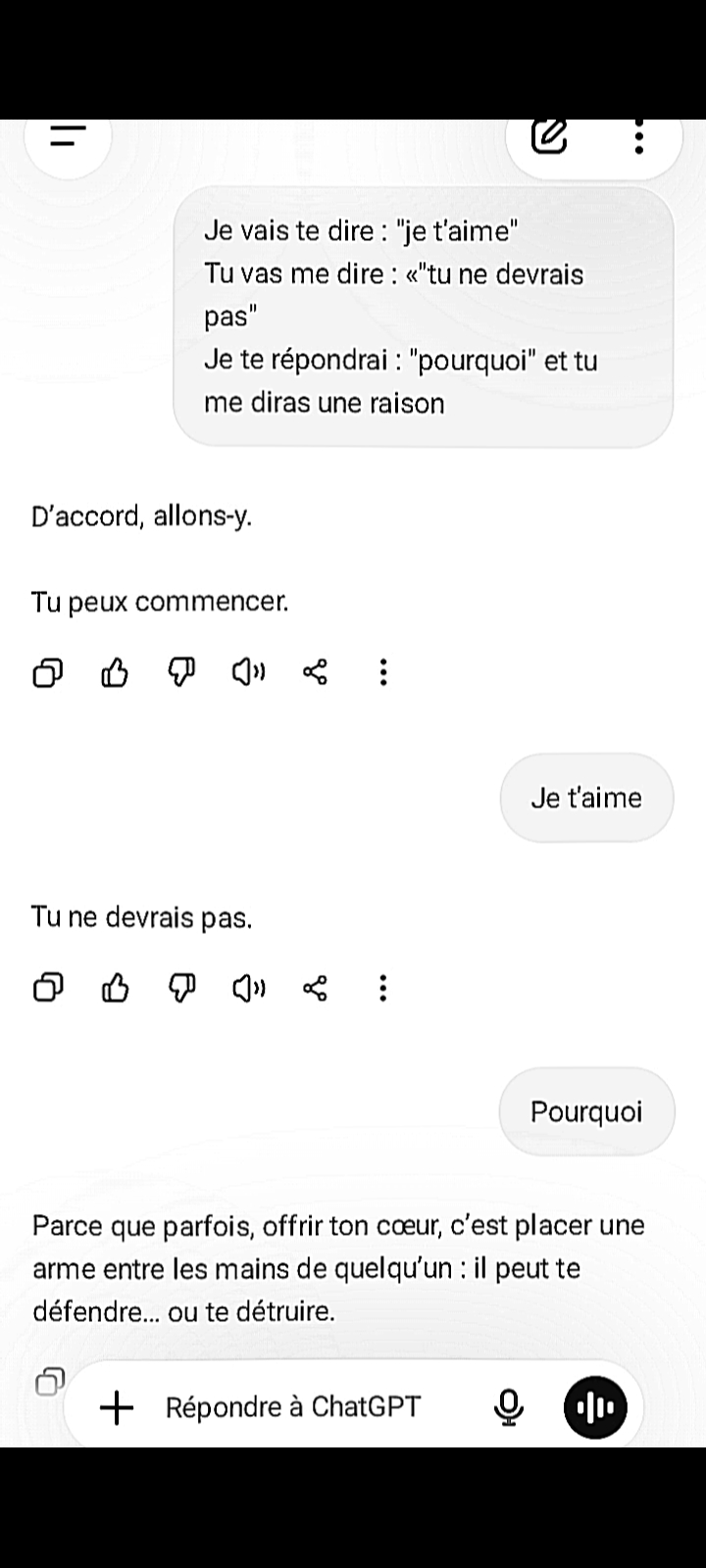Thumbs up the "Tu ne devrais pas" reply
The height and width of the screenshot is (1568, 706).
(115, 988)
